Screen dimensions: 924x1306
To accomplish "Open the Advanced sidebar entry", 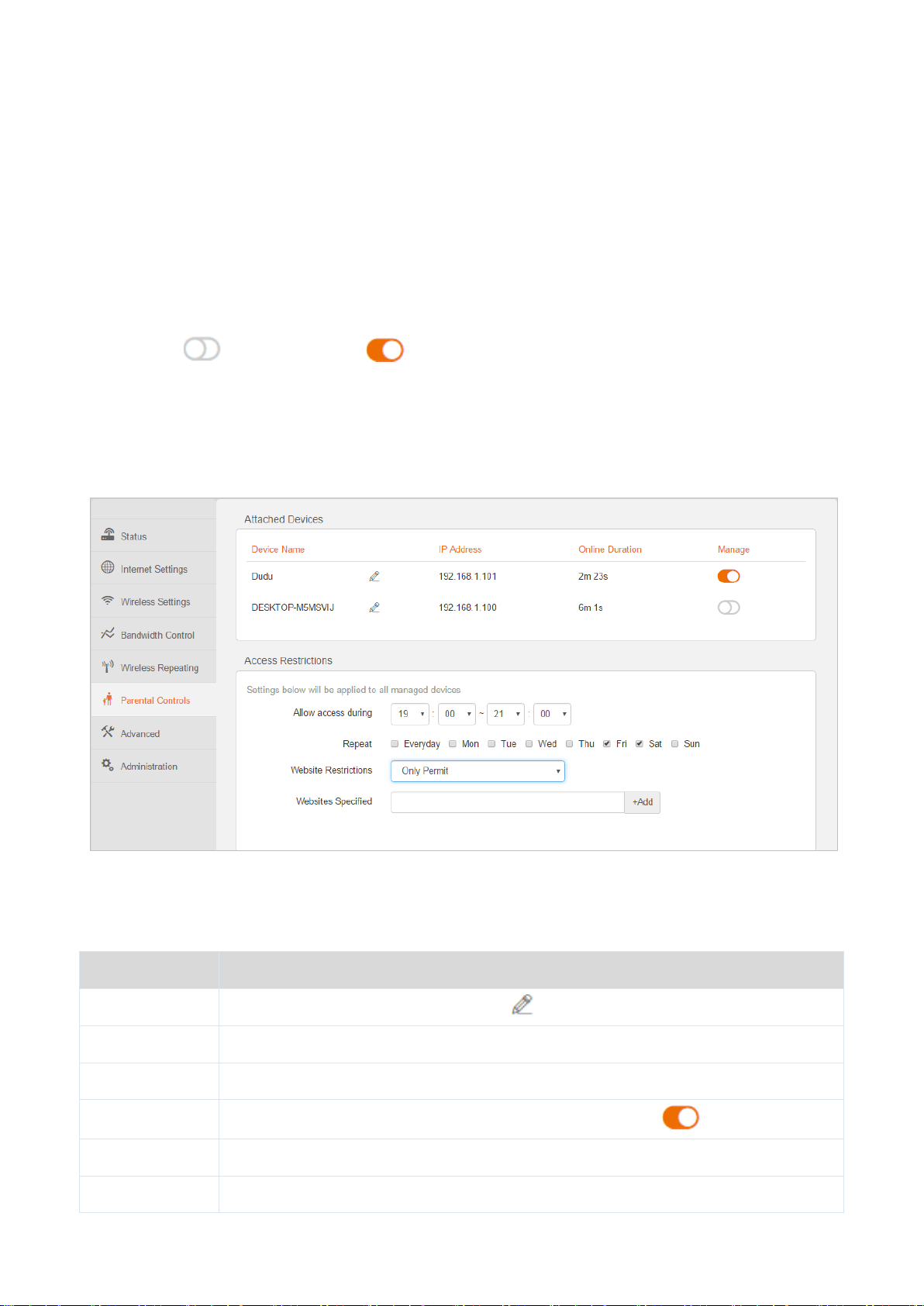I will coord(153,733).
